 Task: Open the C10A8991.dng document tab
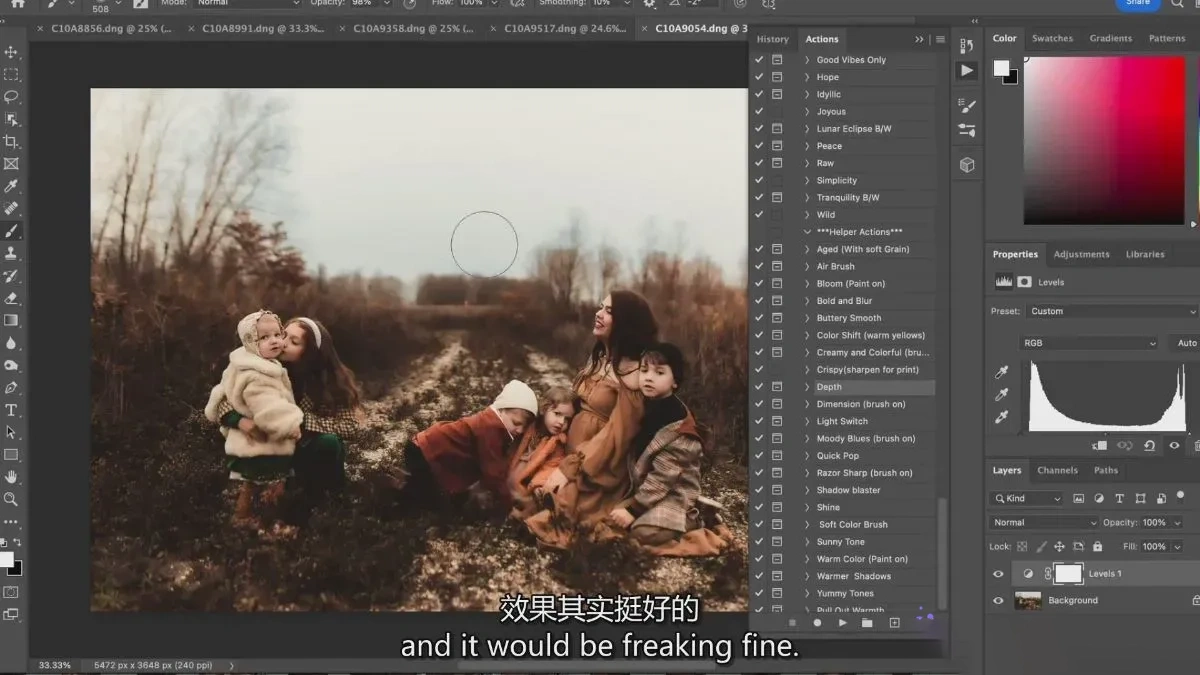pos(262,28)
